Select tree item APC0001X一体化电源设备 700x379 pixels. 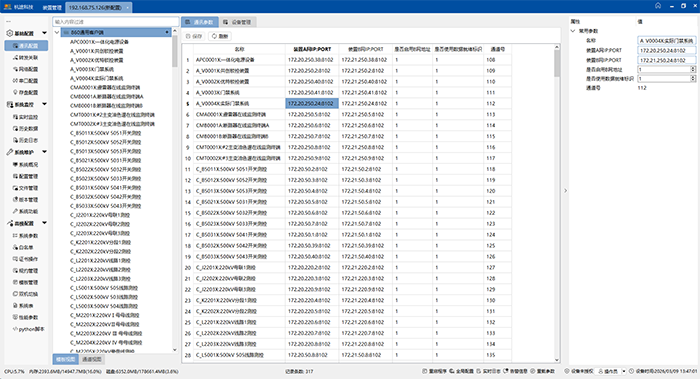click(x=99, y=42)
